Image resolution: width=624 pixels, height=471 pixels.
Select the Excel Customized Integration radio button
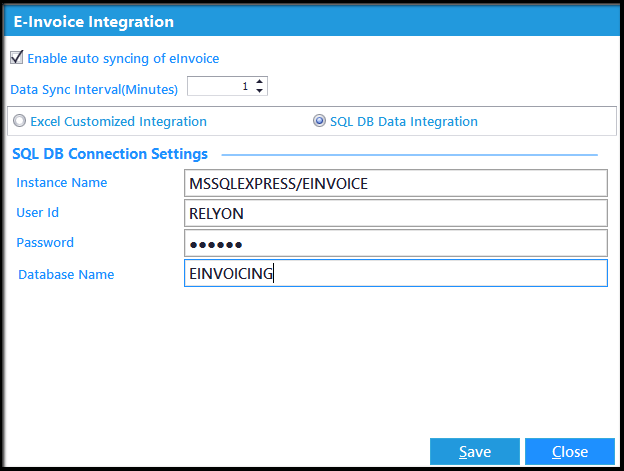click(x=19, y=121)
